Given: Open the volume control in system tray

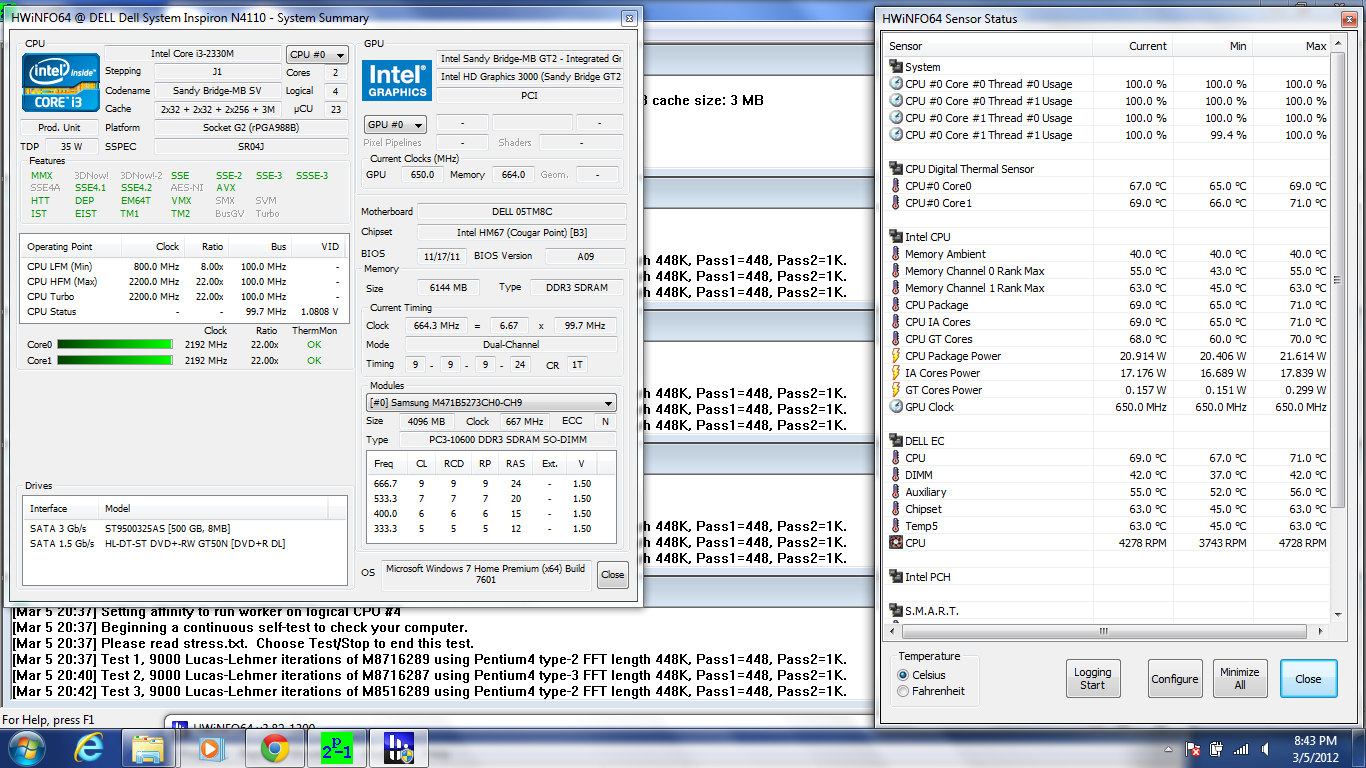Looking at the screenshot, I should pos(1267,749).
